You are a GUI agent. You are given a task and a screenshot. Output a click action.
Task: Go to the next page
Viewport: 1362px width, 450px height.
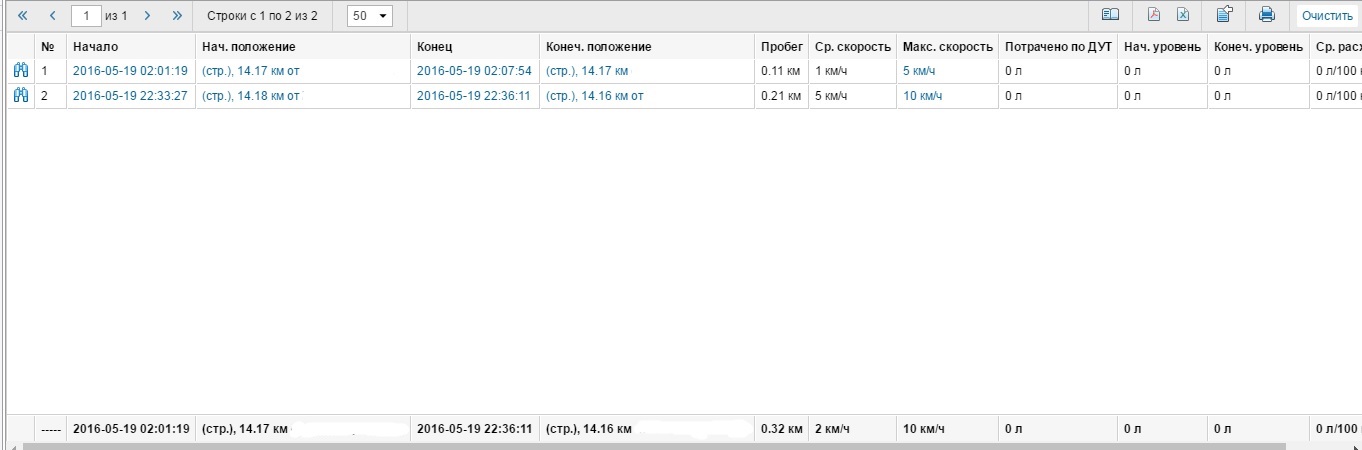147,16
